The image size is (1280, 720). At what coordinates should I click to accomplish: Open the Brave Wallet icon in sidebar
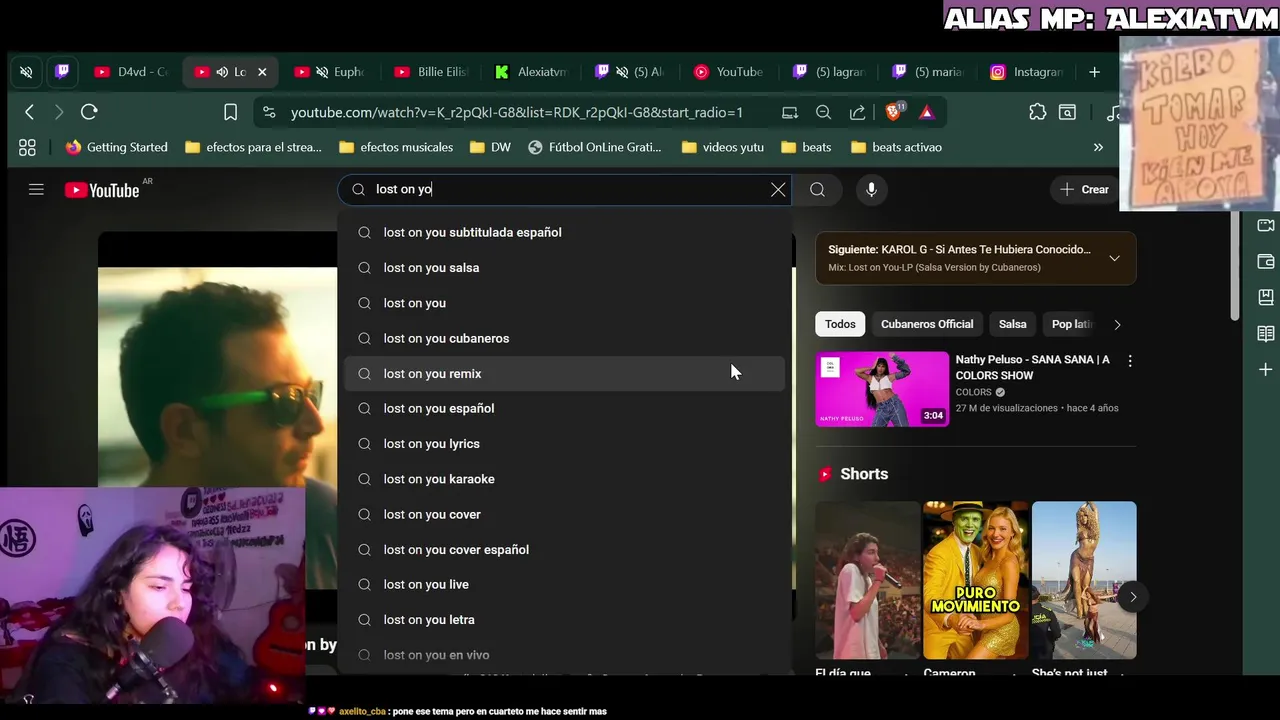pyautogui.click(x=1265, y=261)
